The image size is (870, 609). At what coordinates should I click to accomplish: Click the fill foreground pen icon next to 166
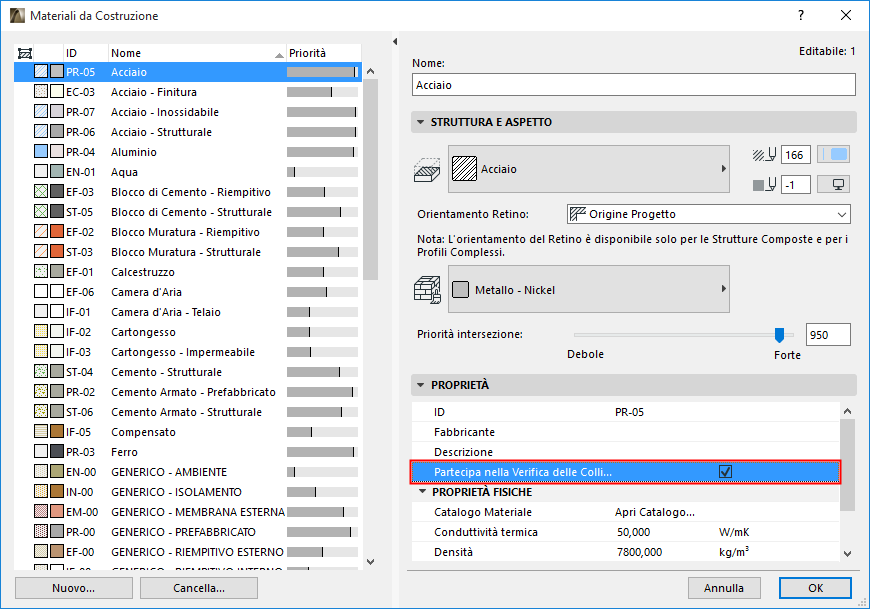tap(765, 155)
